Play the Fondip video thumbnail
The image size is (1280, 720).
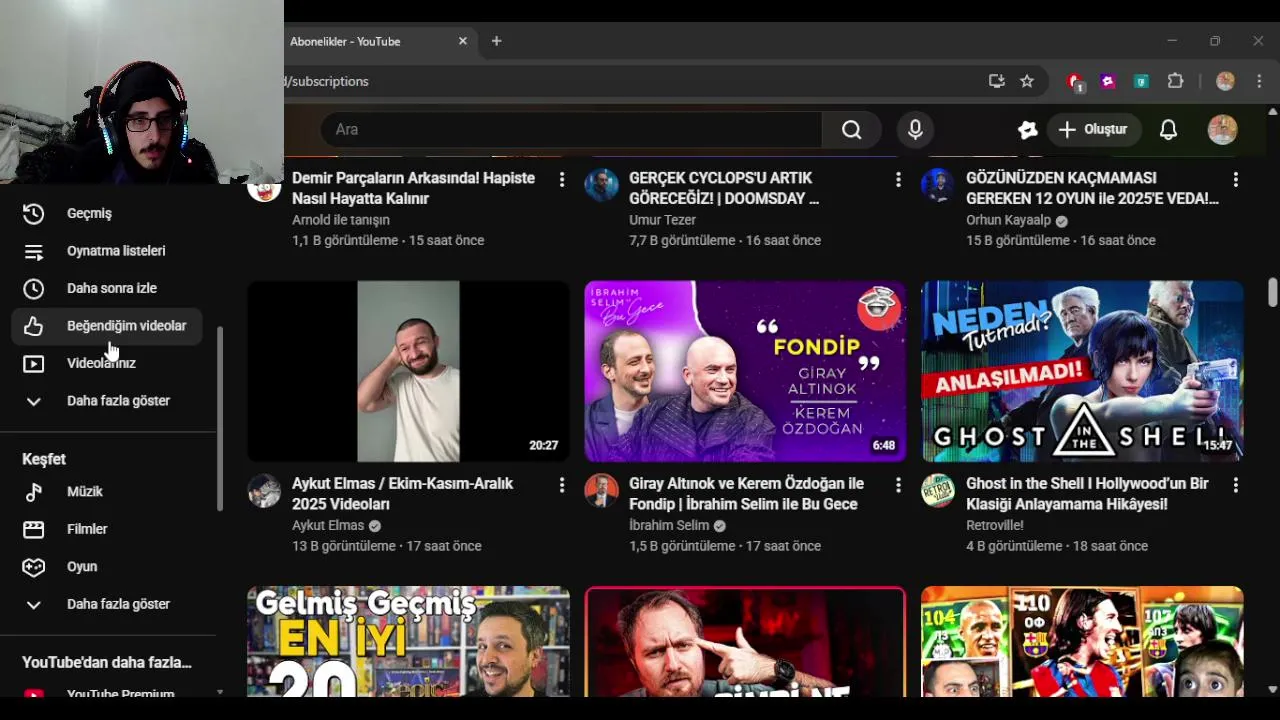coord(745,371)
